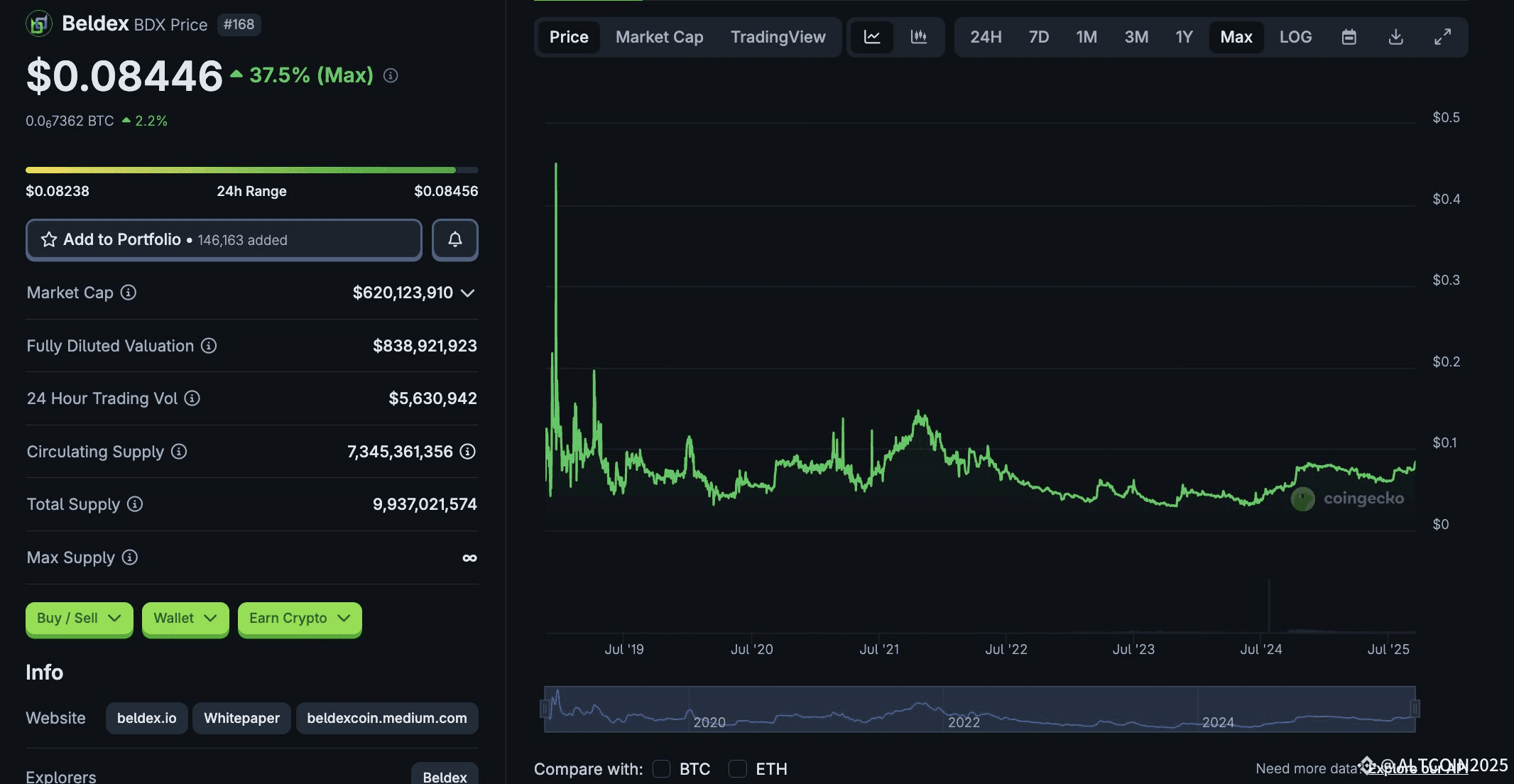Viewport: 1514px width, 784px height.
Task: Click info icon next to Circulating Supply label
Action: coord(179,452)
